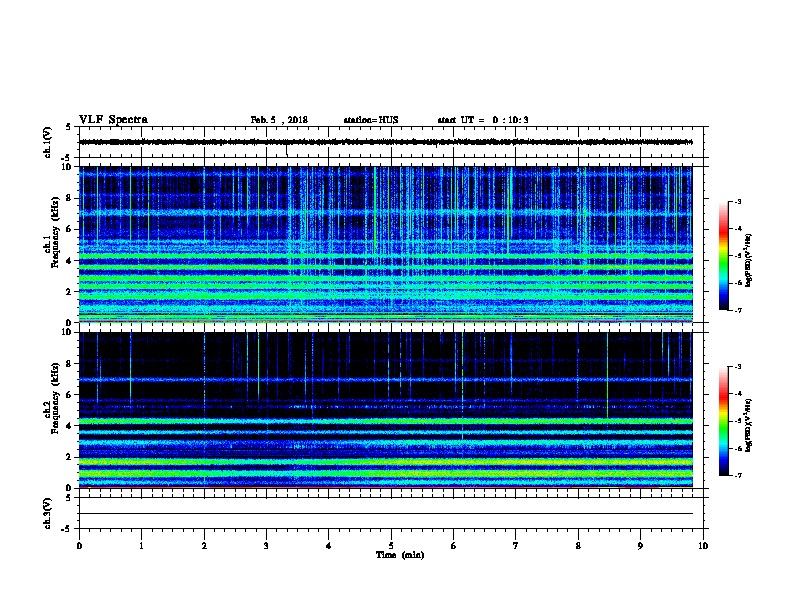The image size is (792, 612).
Task: Click time axis tick label "8"
Action: pos(578,546)
